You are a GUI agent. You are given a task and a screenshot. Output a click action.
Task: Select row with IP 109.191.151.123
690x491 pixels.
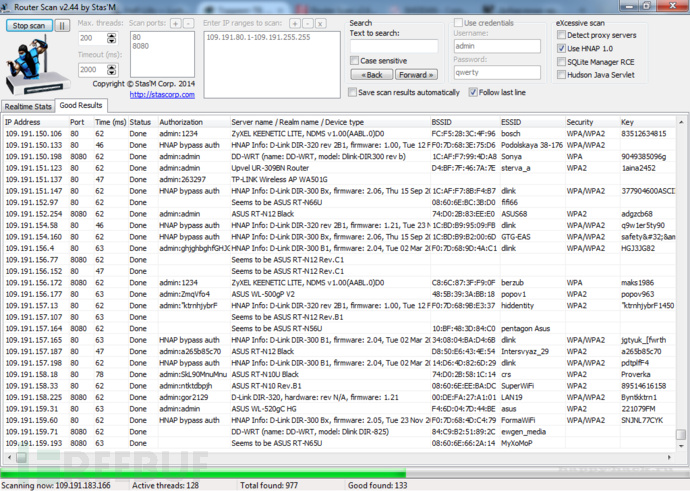pos(339,168)
